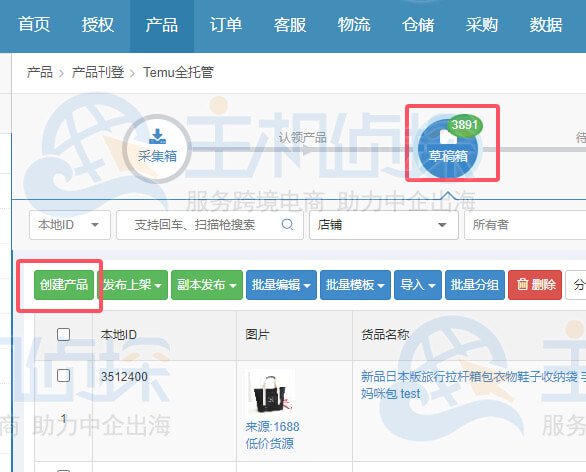Open the 批量模板 dropdown button

[355, 285]
